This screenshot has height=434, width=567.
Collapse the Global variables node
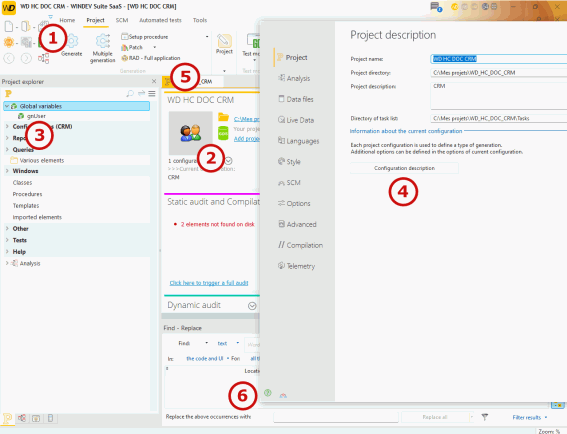7,106
